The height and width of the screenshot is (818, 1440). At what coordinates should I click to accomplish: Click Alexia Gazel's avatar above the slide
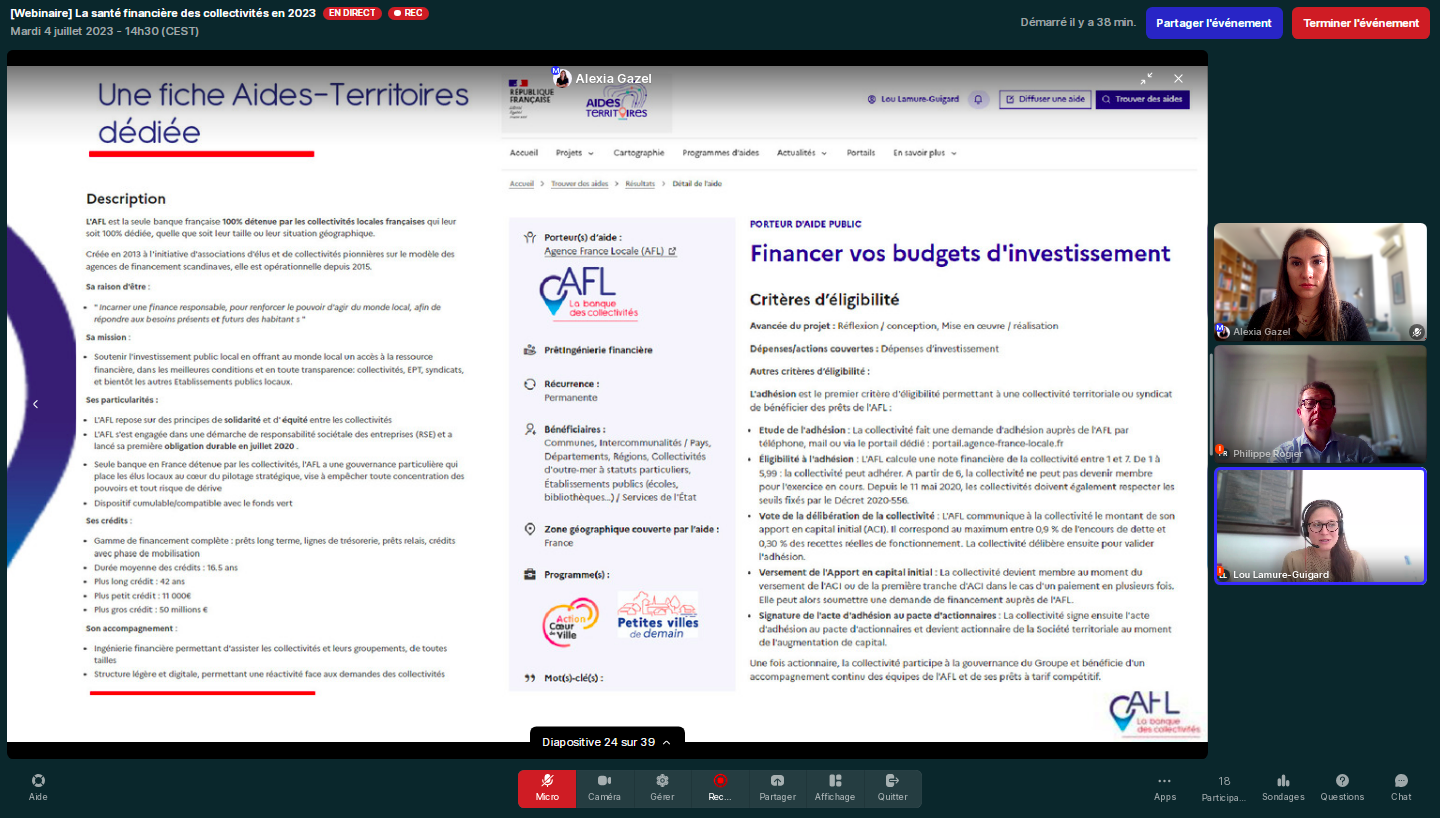[x=562, y=78]
